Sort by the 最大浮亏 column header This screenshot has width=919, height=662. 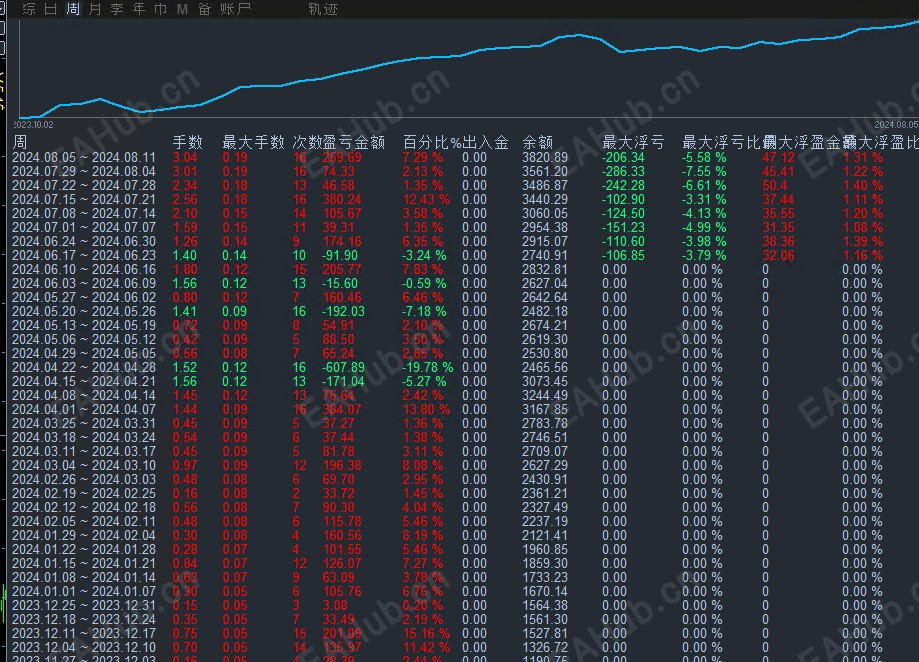pyautogui.click(x=633, y=142)
